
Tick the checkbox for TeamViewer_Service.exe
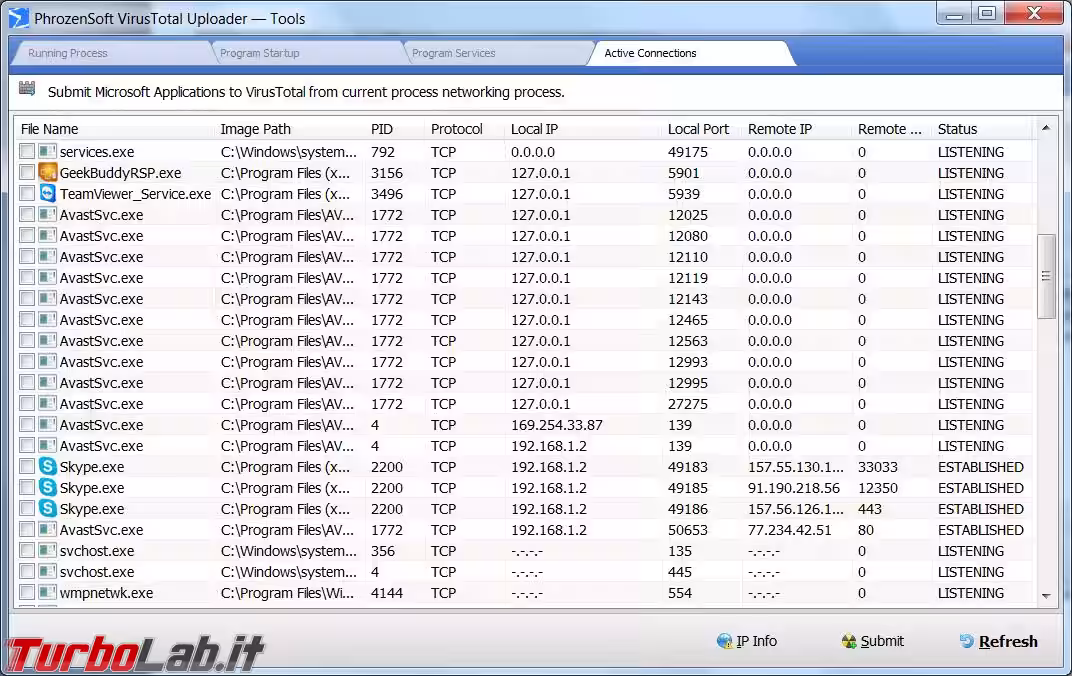click(27, 194)
